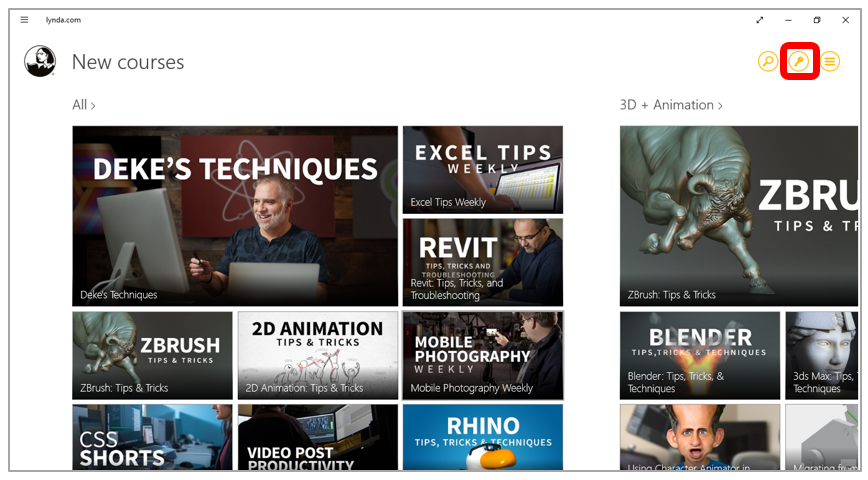Open the small ZBrush Tips & Tricks tile
868x480 pixels.
click(152, 355)
